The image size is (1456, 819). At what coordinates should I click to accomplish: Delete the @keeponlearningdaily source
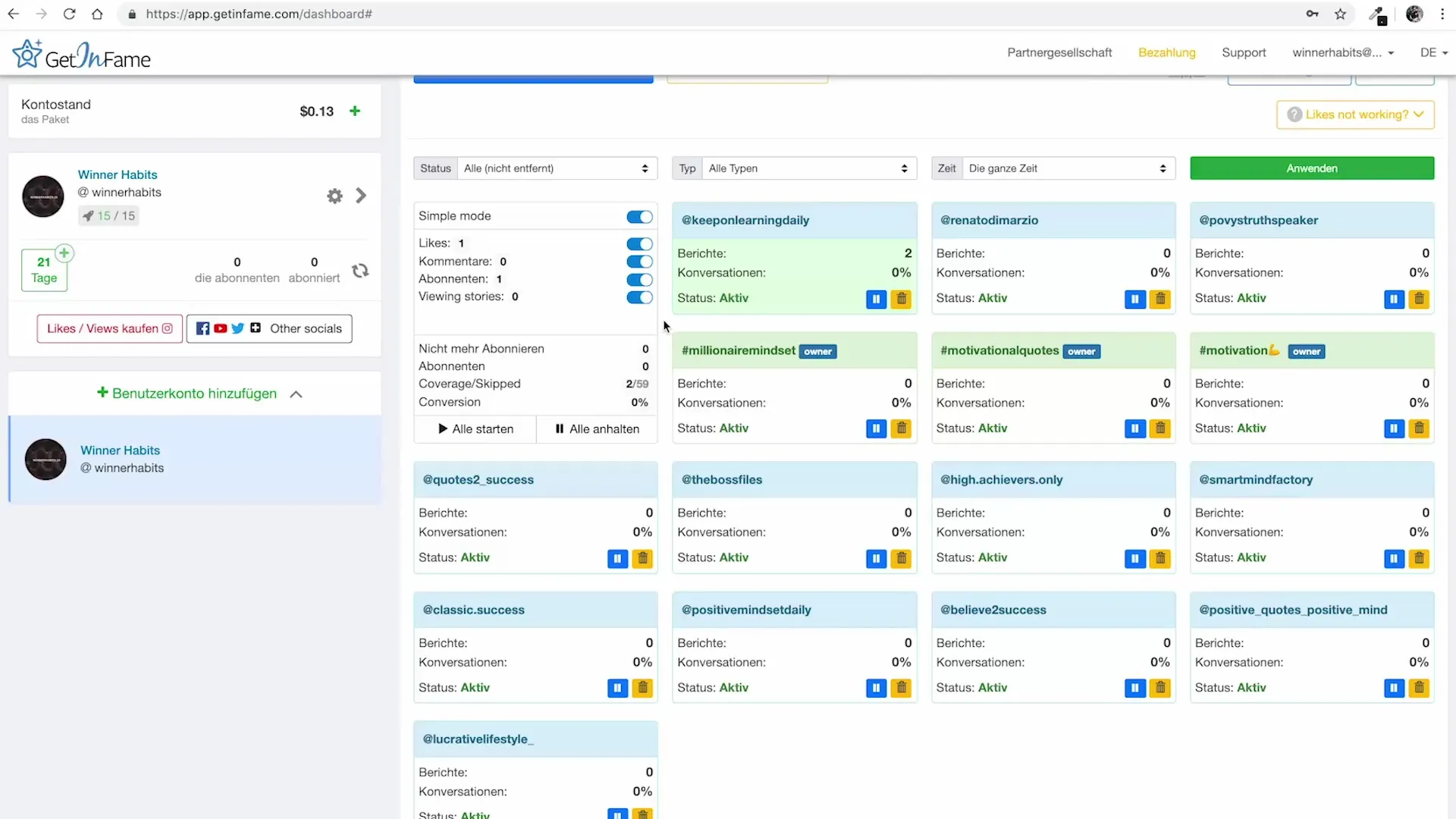coord(901,299)
